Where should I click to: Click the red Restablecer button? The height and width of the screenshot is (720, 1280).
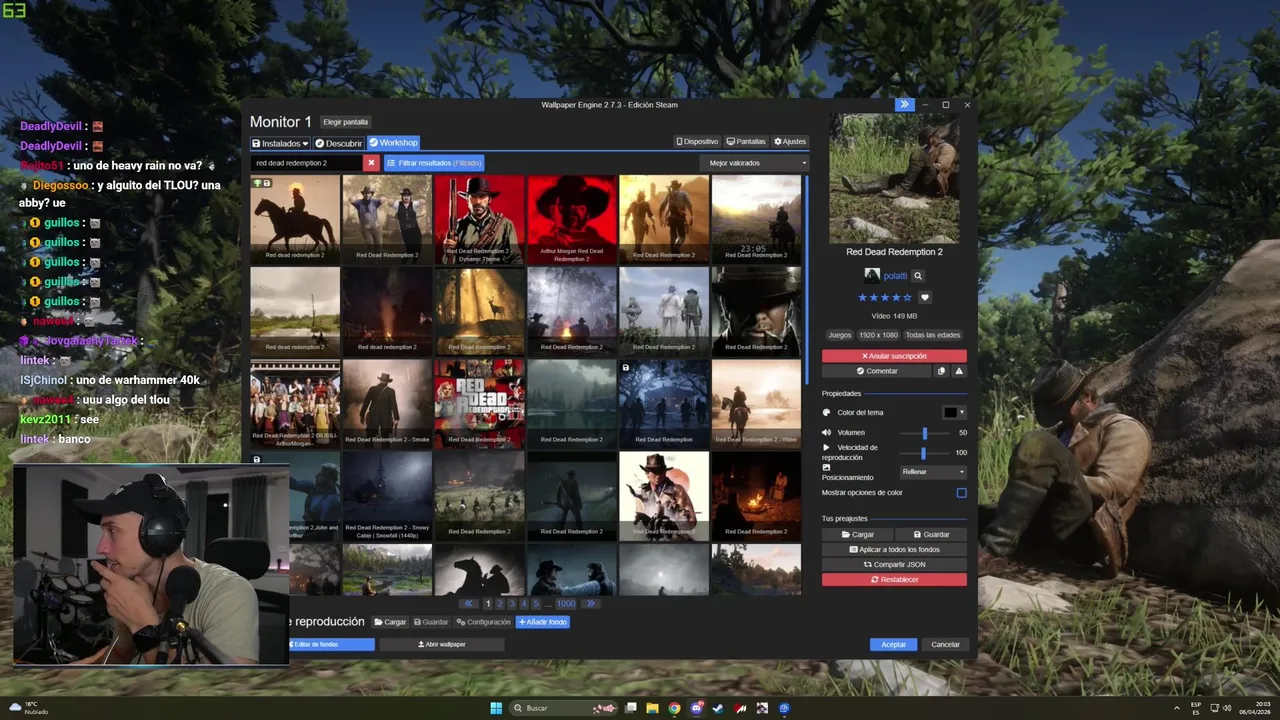coord(894,580)
